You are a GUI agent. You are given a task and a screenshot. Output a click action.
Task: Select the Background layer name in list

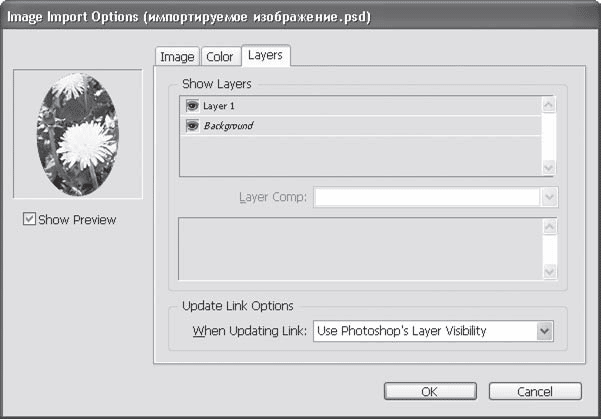click(x=229, y=126)
